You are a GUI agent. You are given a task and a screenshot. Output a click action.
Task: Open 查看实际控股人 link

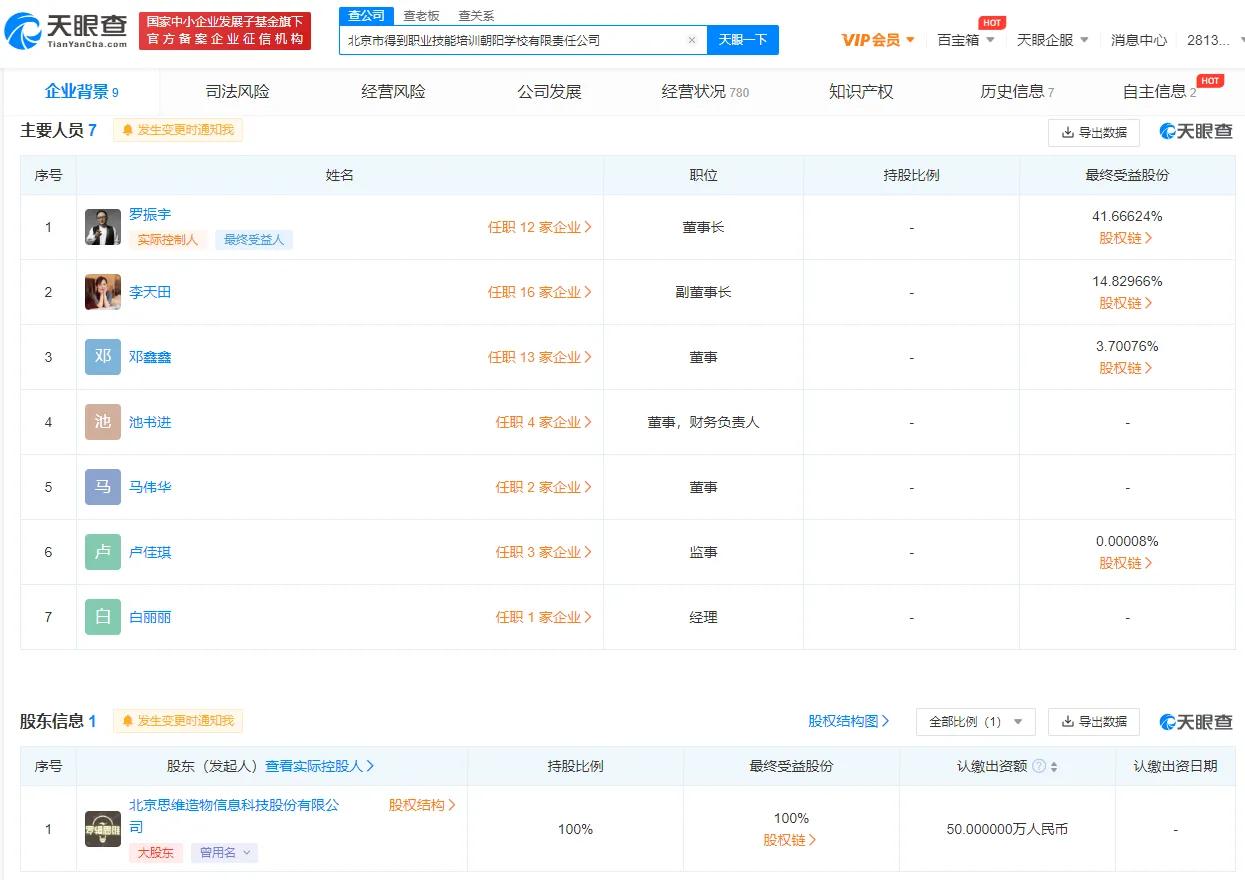(320, 766)
